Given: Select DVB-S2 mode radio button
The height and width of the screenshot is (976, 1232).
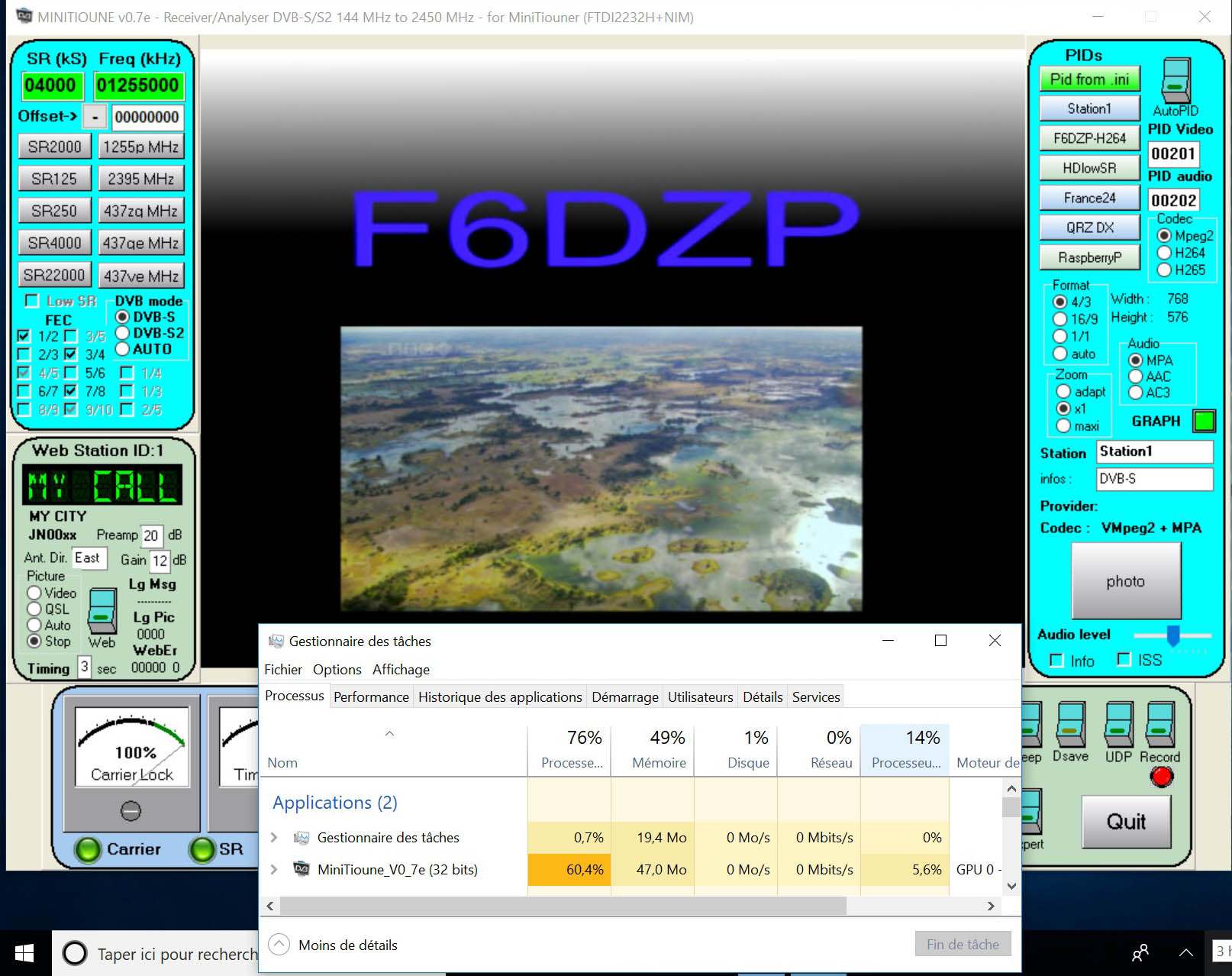Looking at the screenshot, I should (x=122, y=333).
